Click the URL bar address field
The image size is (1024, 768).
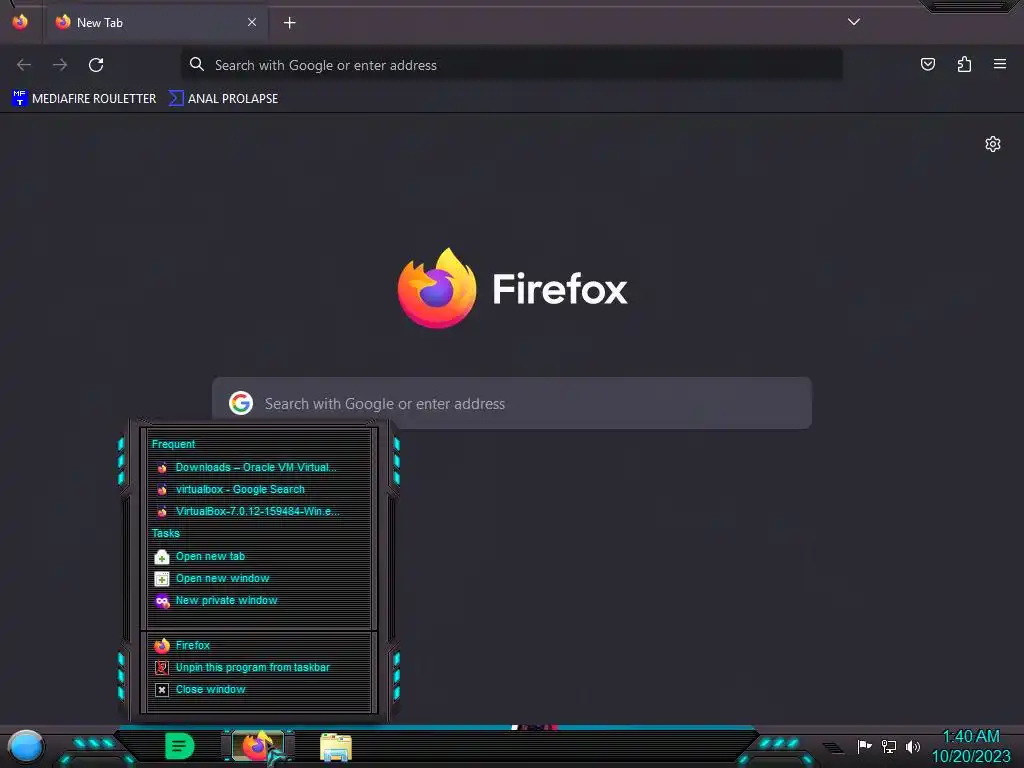point(512,65)
